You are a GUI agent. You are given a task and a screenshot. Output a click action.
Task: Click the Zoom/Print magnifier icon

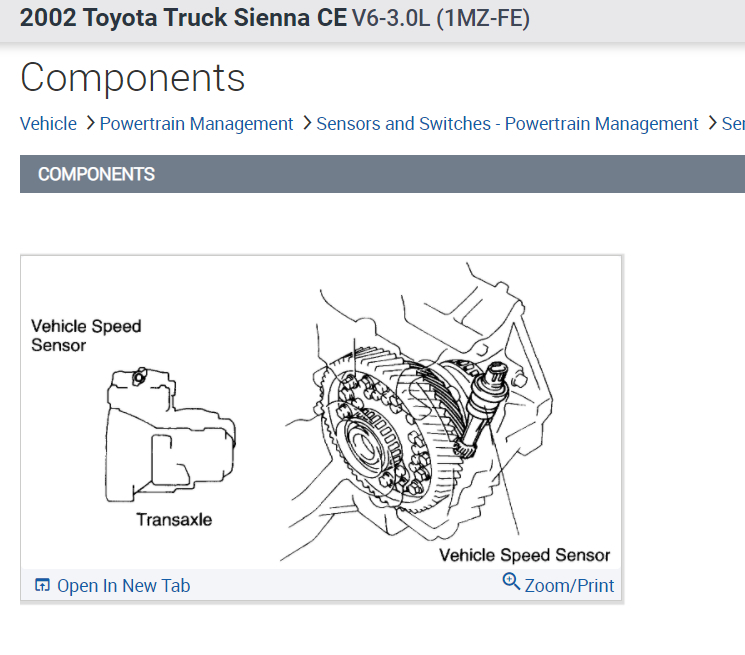pyautogui.click(x=511, y=583)
